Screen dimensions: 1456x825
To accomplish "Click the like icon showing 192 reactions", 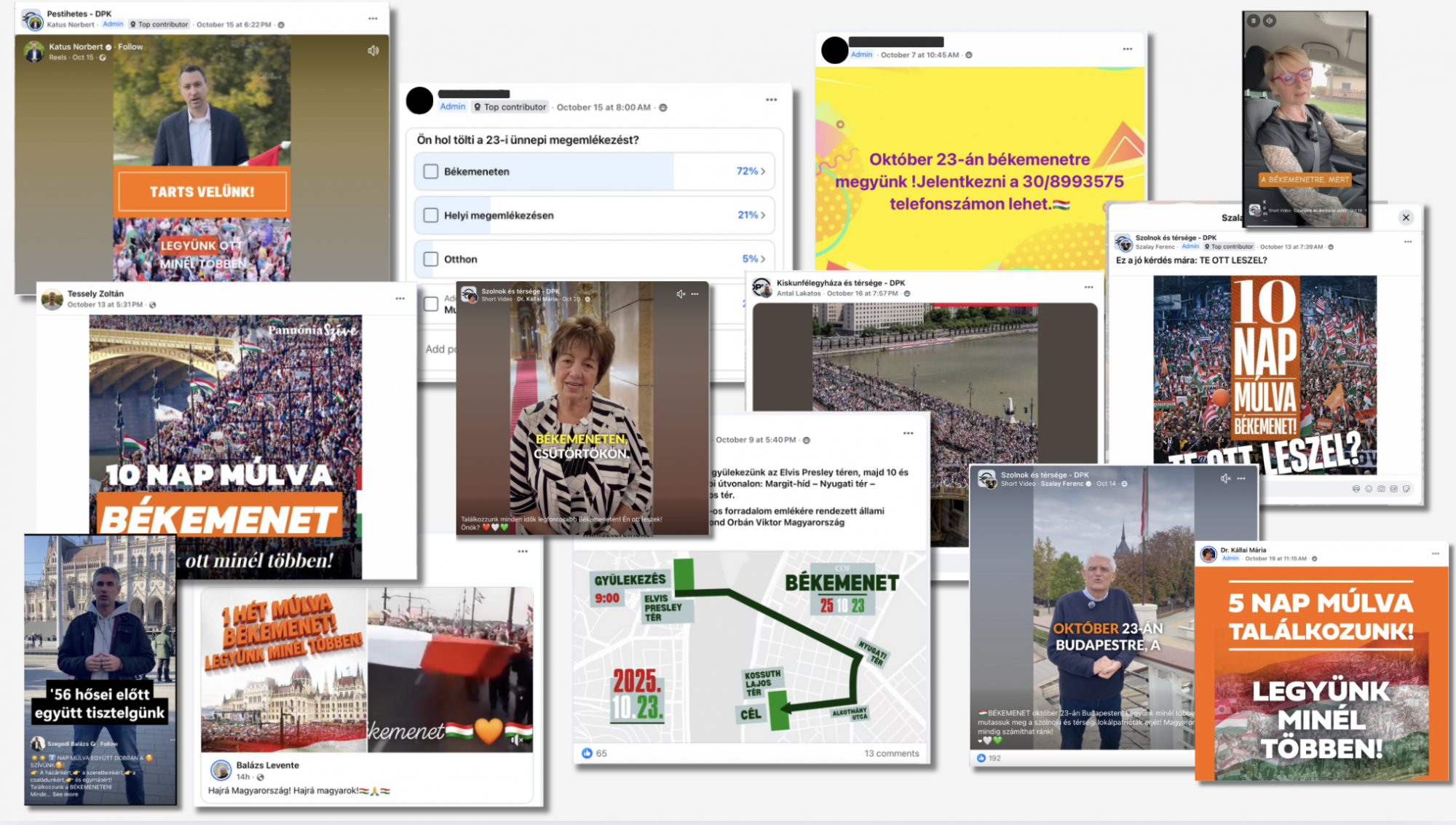I will pyautogui.click(x=981, y=758).
